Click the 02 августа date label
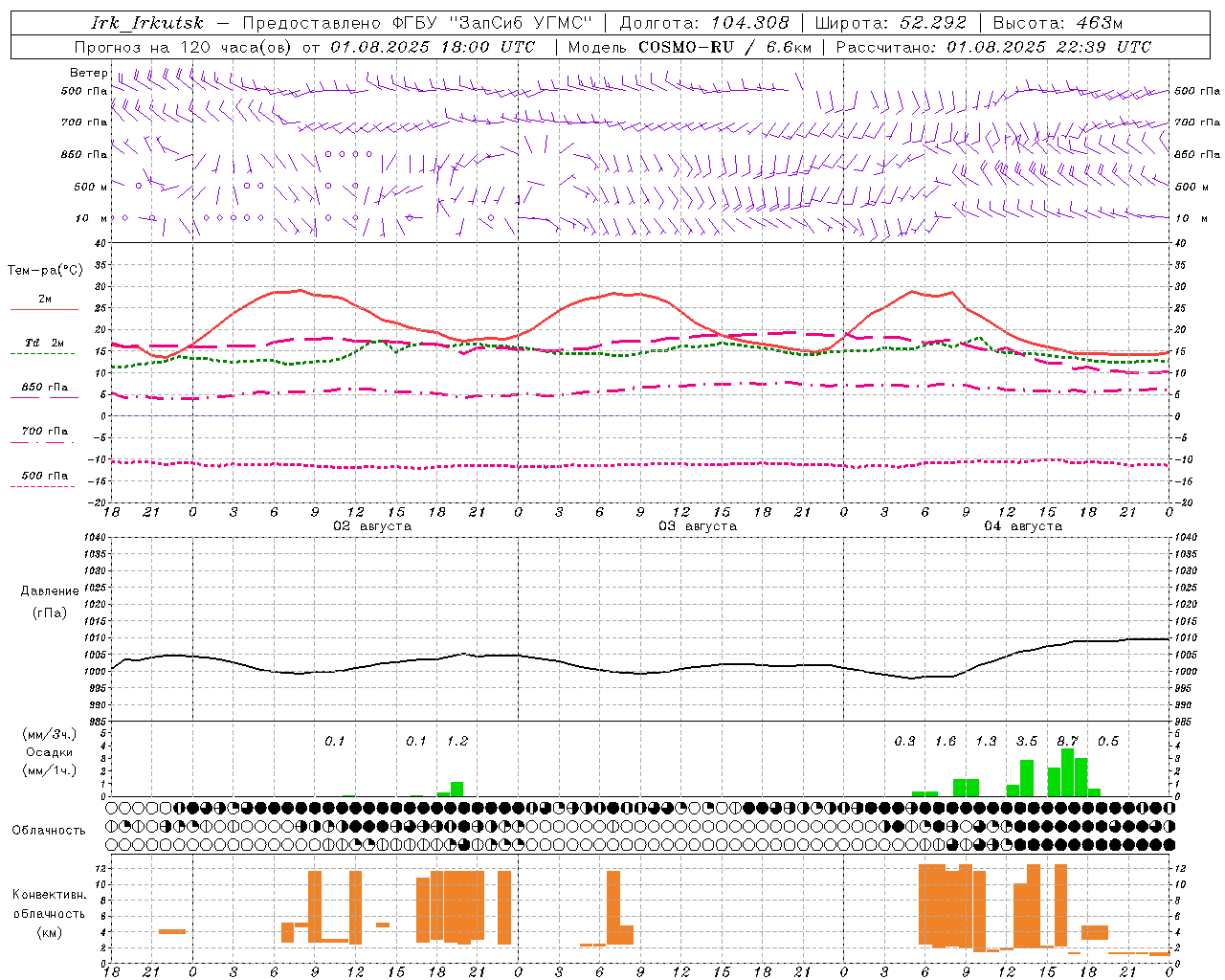The image size is (1225, 980). (x=372, y=526)
